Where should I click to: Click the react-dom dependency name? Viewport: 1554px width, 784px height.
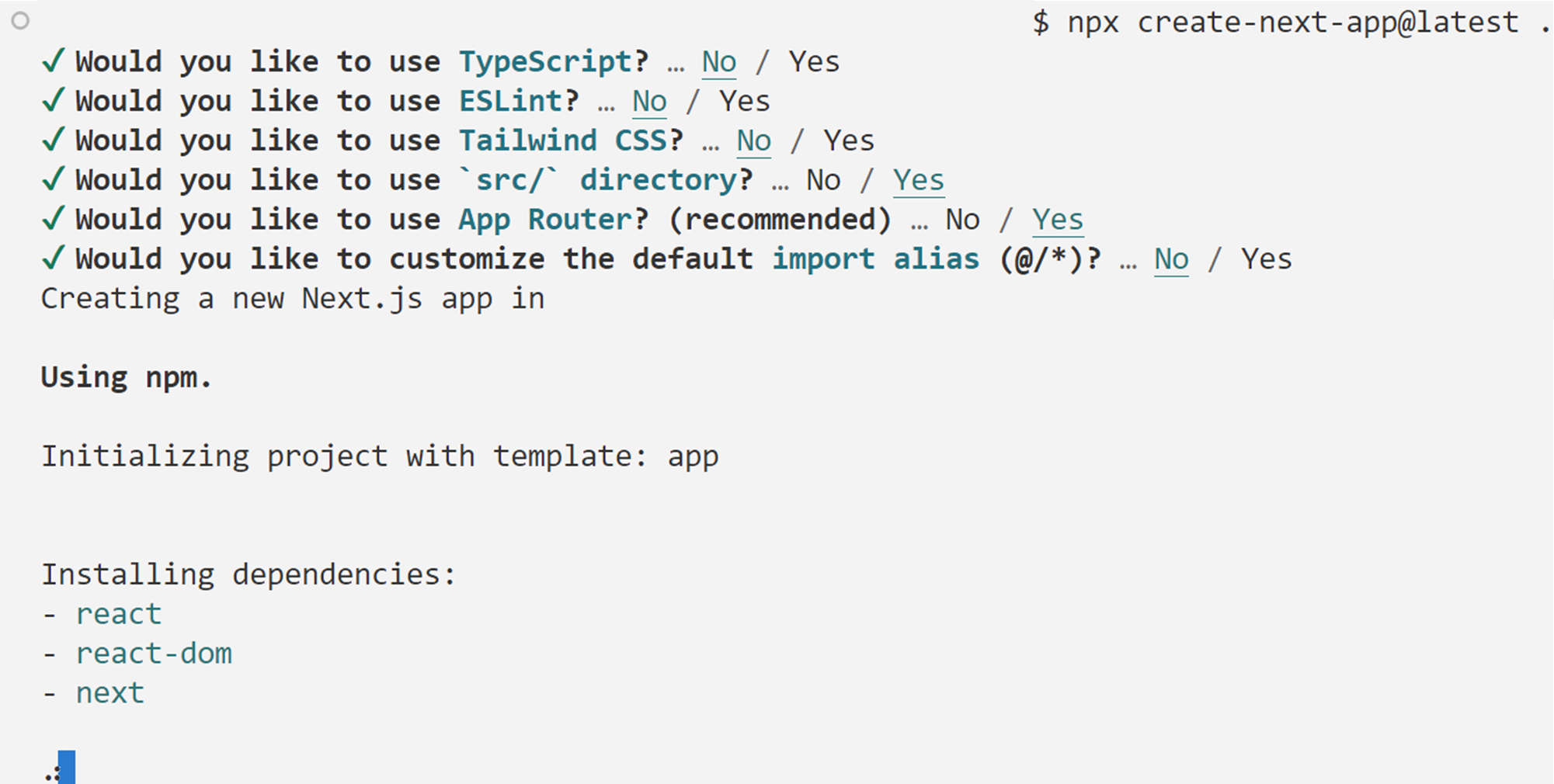154,654
